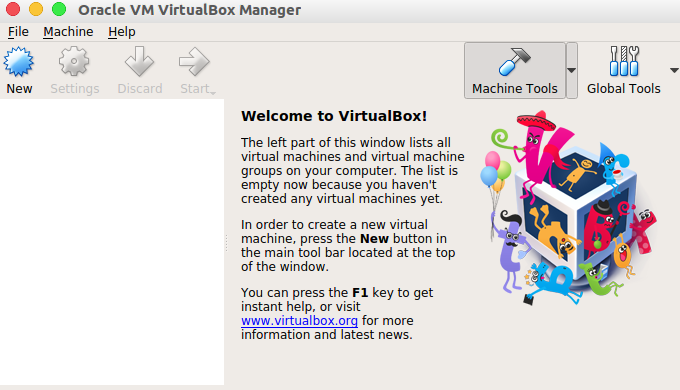Image resolution: width=680 pixels, height=390 pixels.
Task: Click the pane splitter handle dots
Action: point(226,243)
